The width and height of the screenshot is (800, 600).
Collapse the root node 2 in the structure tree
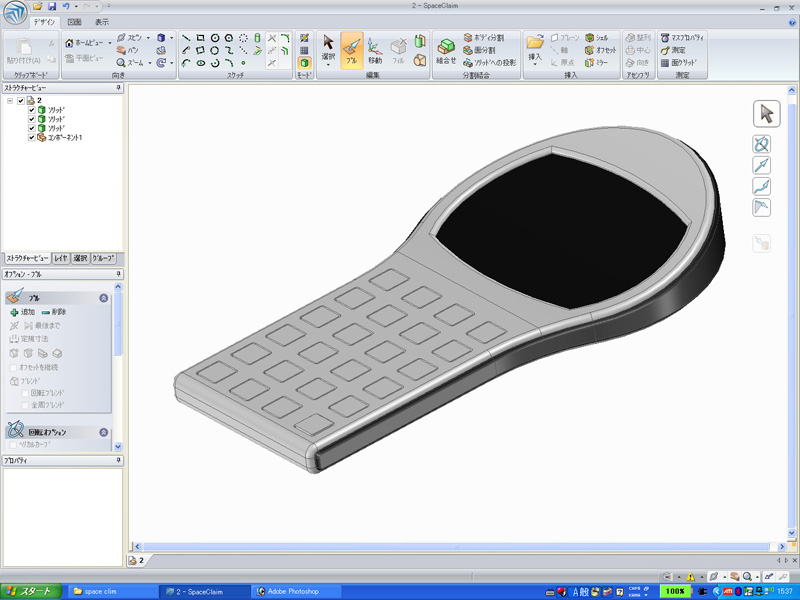(9, 101)
